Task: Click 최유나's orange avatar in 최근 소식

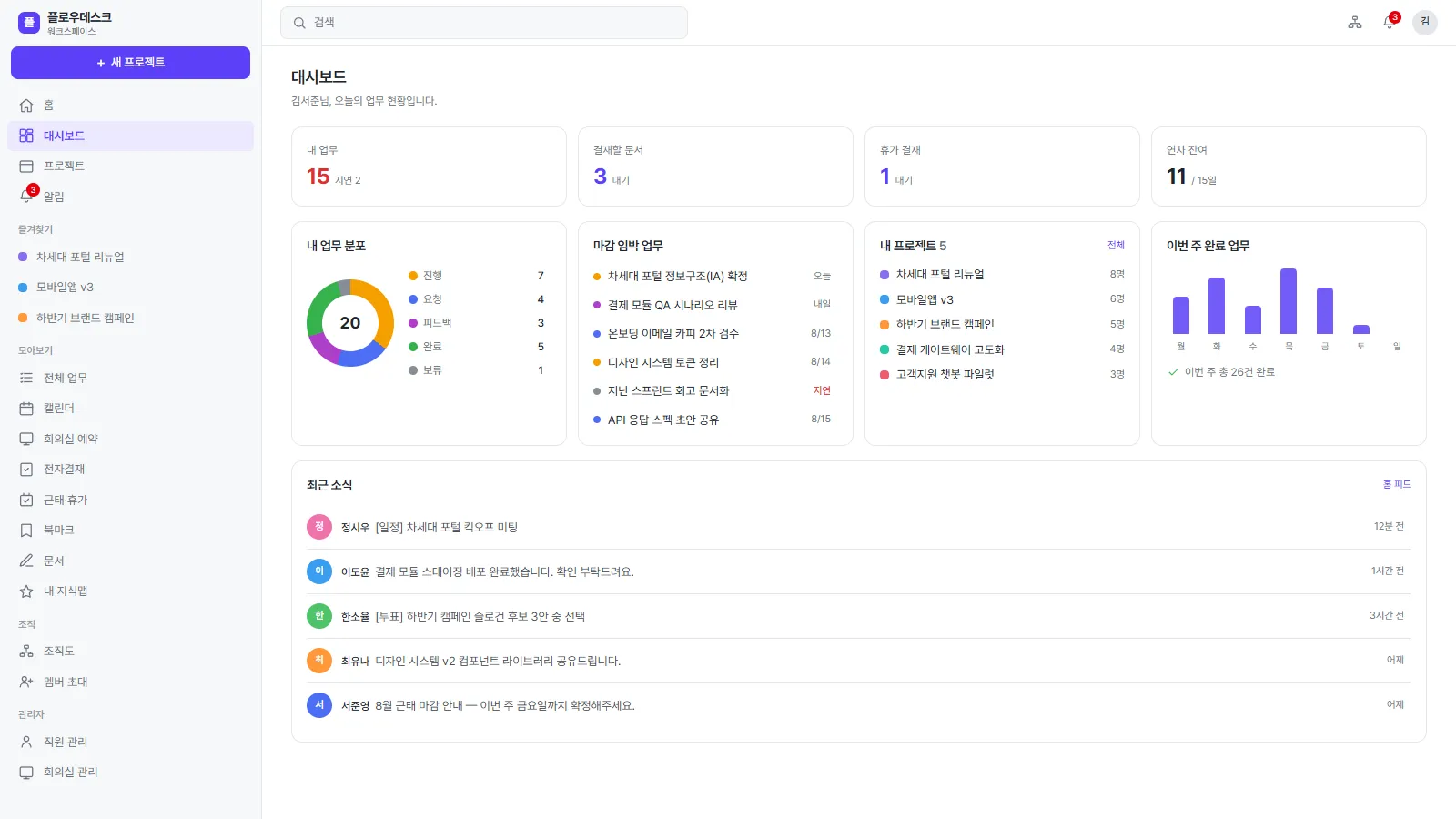Action: [x=319, y=661]
